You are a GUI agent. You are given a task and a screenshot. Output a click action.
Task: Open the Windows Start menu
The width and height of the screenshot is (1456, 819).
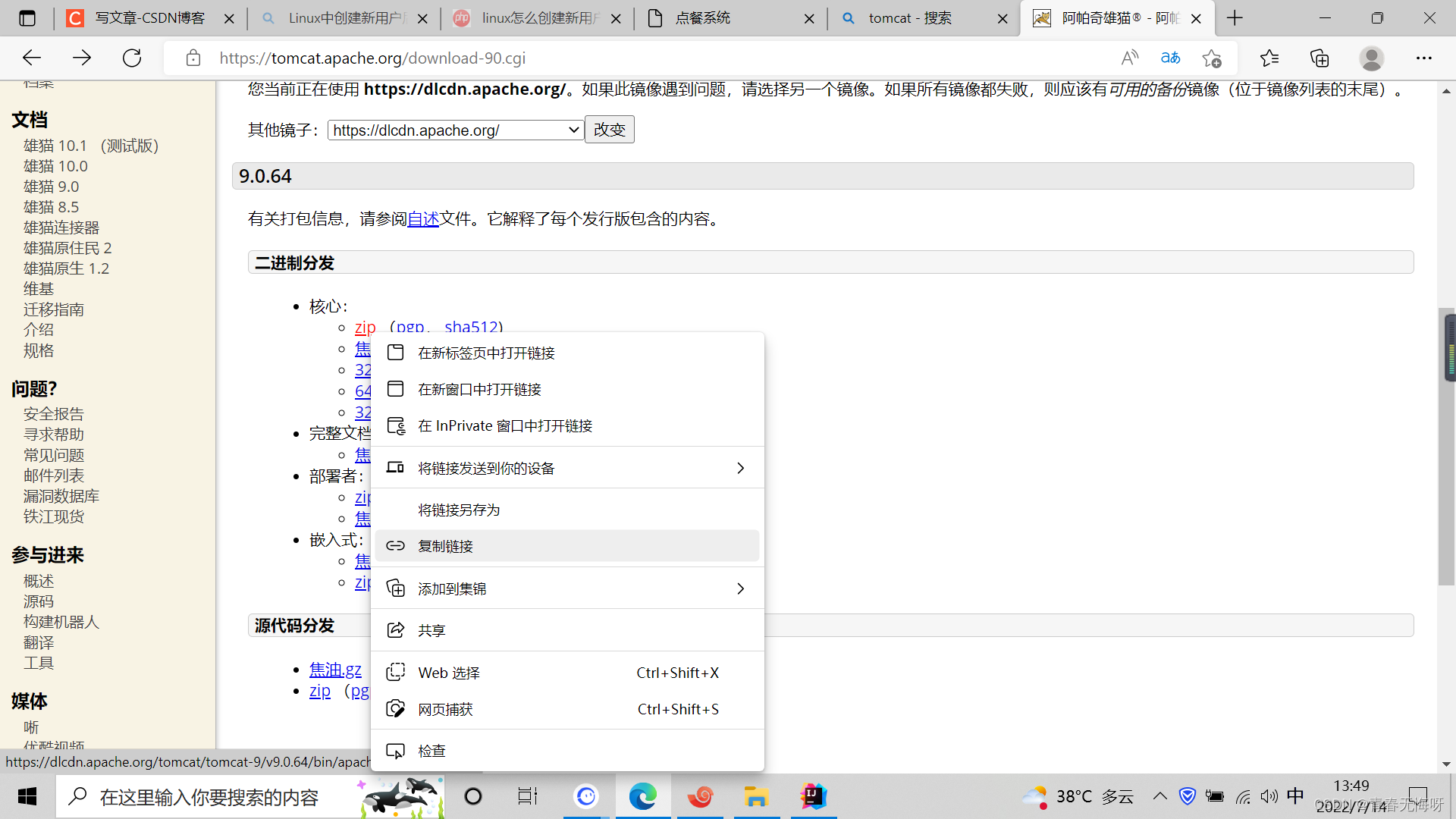27,797
